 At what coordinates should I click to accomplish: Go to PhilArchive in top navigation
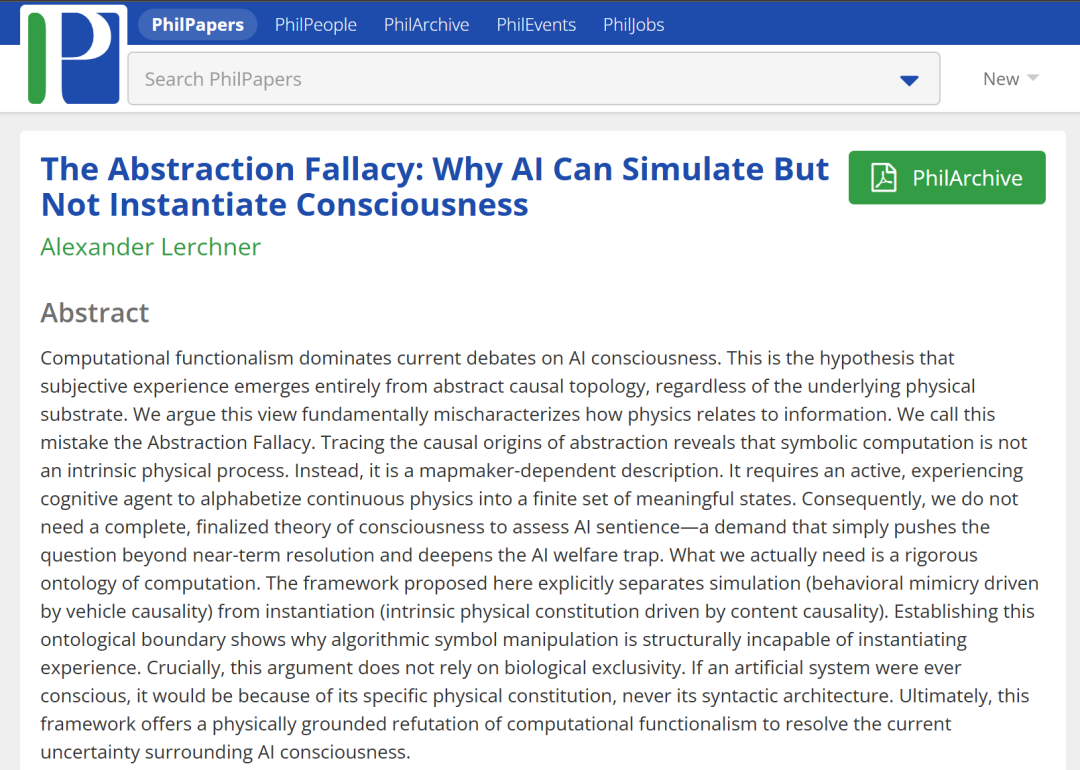coord(426,25)
